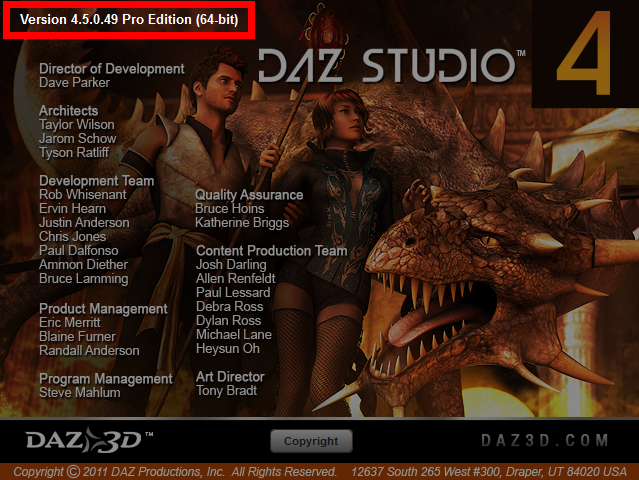Screen dimensions: 639x480
Task: Click the name 'Tony Bradt'
Action: click(x=227, y=391)
